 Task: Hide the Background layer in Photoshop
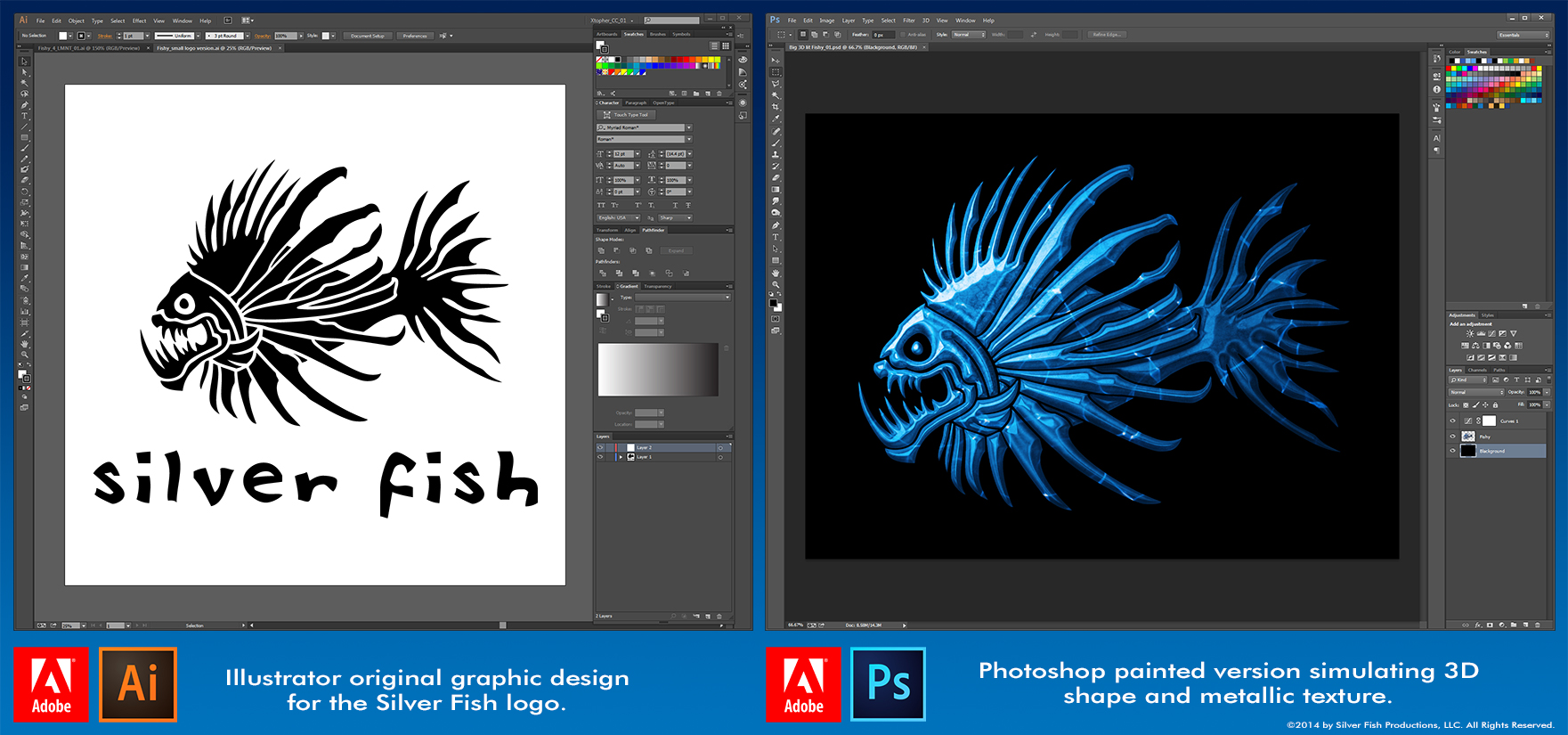1453,451
